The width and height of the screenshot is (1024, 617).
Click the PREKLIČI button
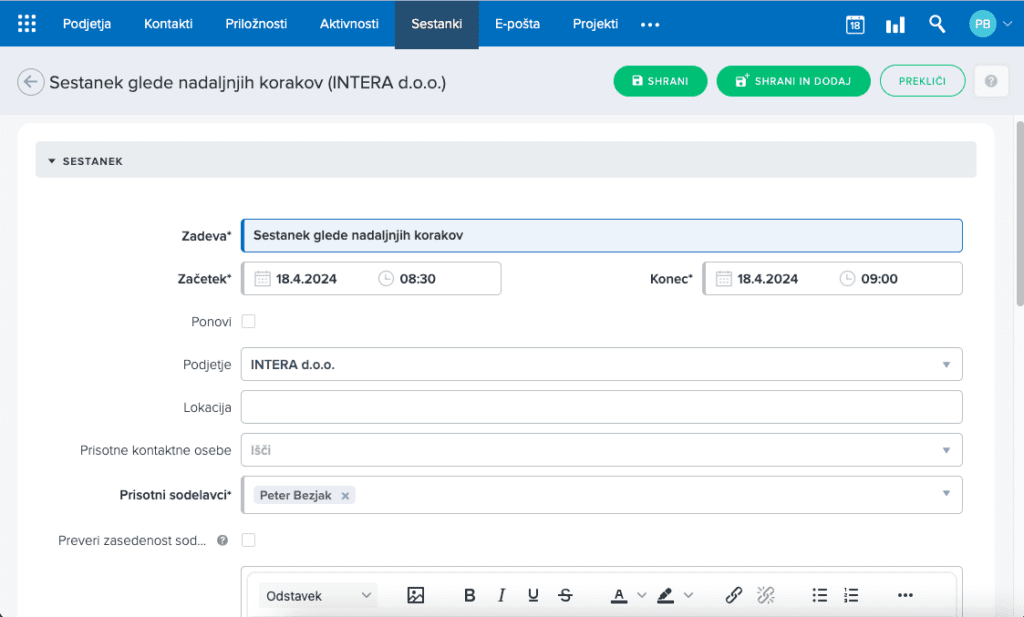point(922,81)
